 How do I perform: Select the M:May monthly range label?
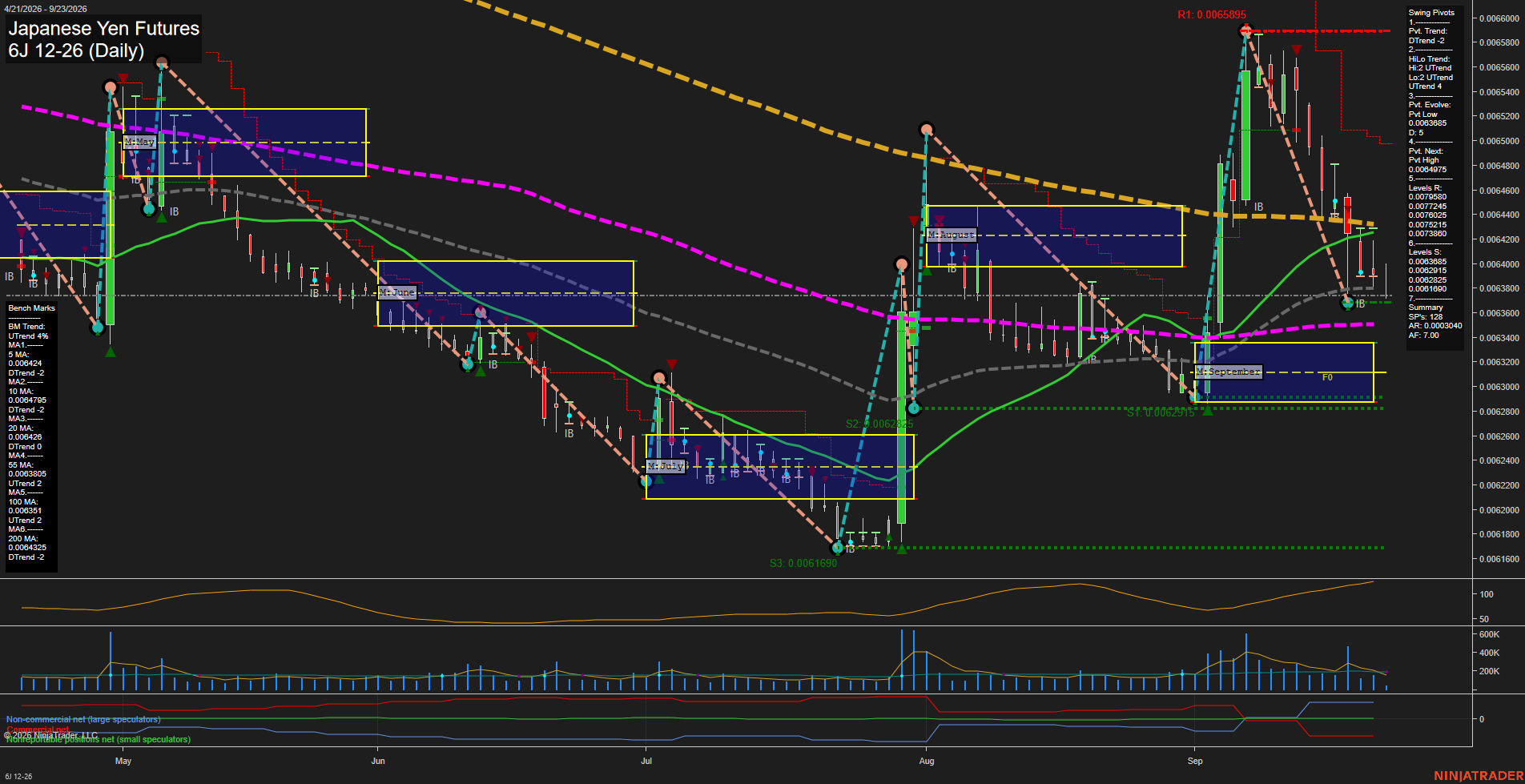139,142
